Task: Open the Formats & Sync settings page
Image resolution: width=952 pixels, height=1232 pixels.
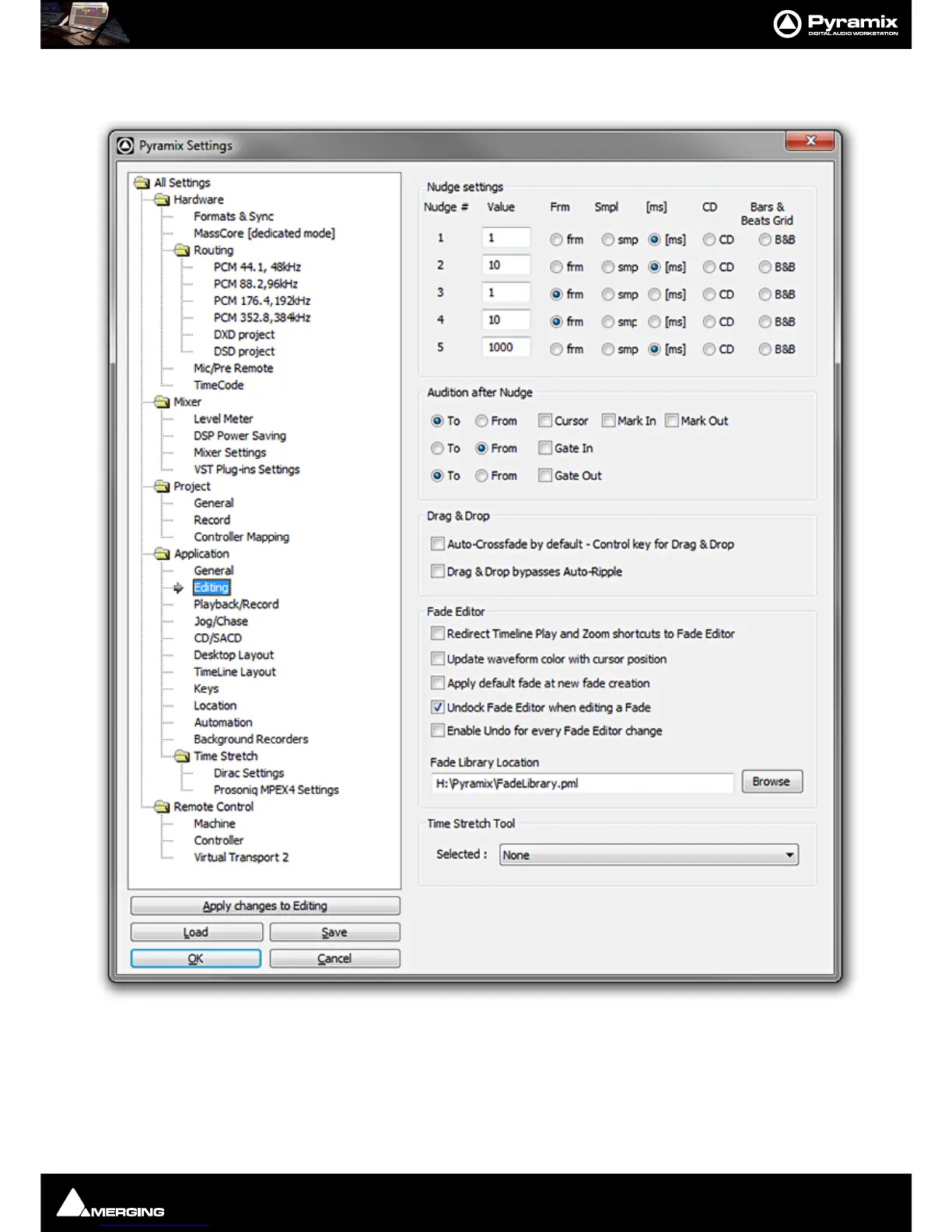Action: 233,216
